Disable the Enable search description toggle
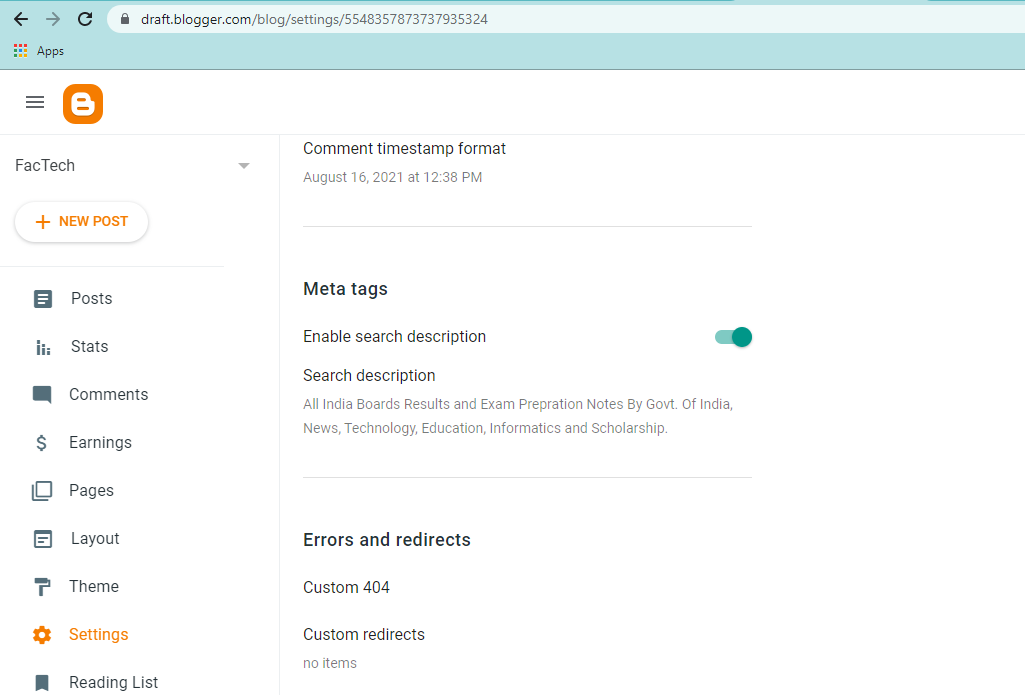The image size is (1025, 695). pyautogui.click(x=733, y=337)
